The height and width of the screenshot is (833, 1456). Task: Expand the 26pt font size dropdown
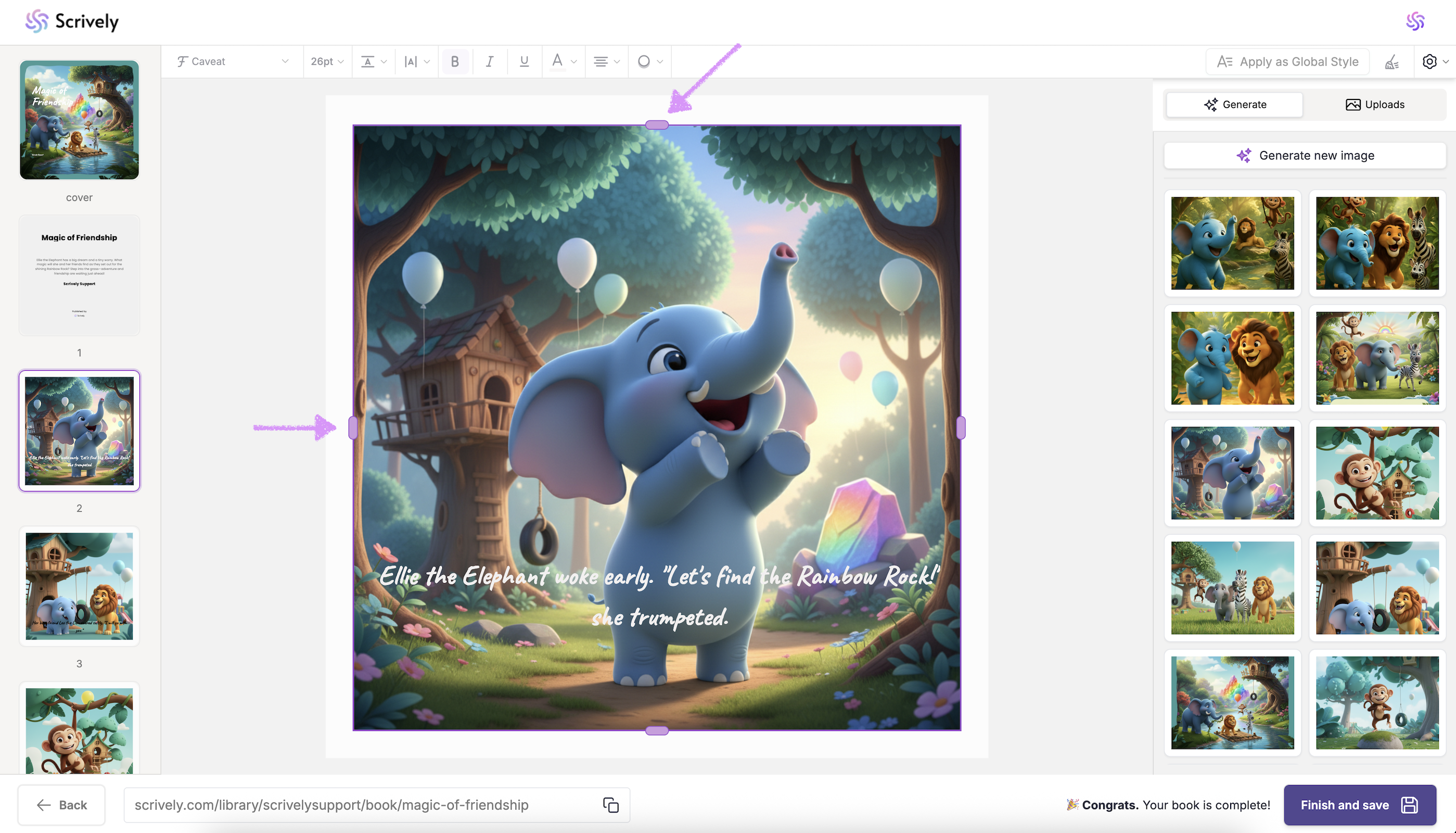tap(327, 61)
